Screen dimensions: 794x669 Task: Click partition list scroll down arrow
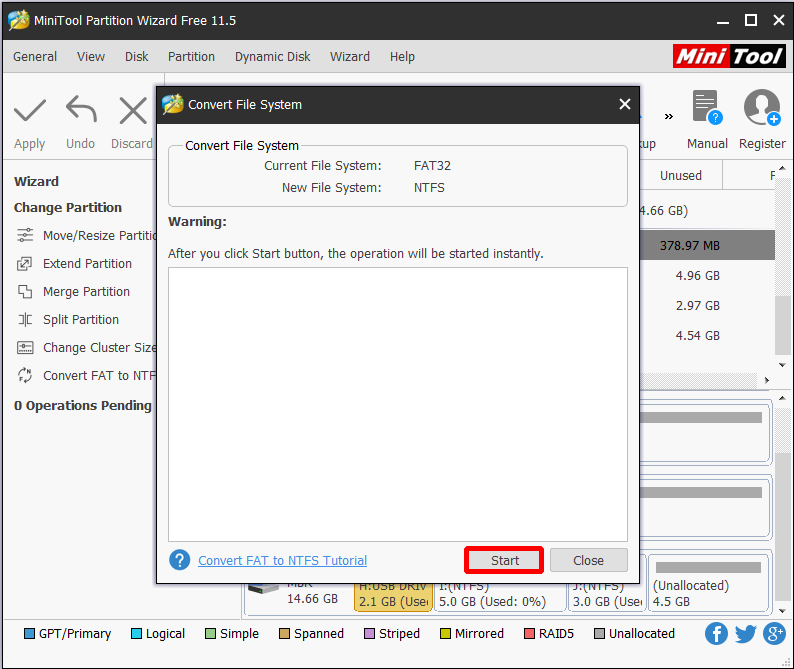click(x=782, y=365)
